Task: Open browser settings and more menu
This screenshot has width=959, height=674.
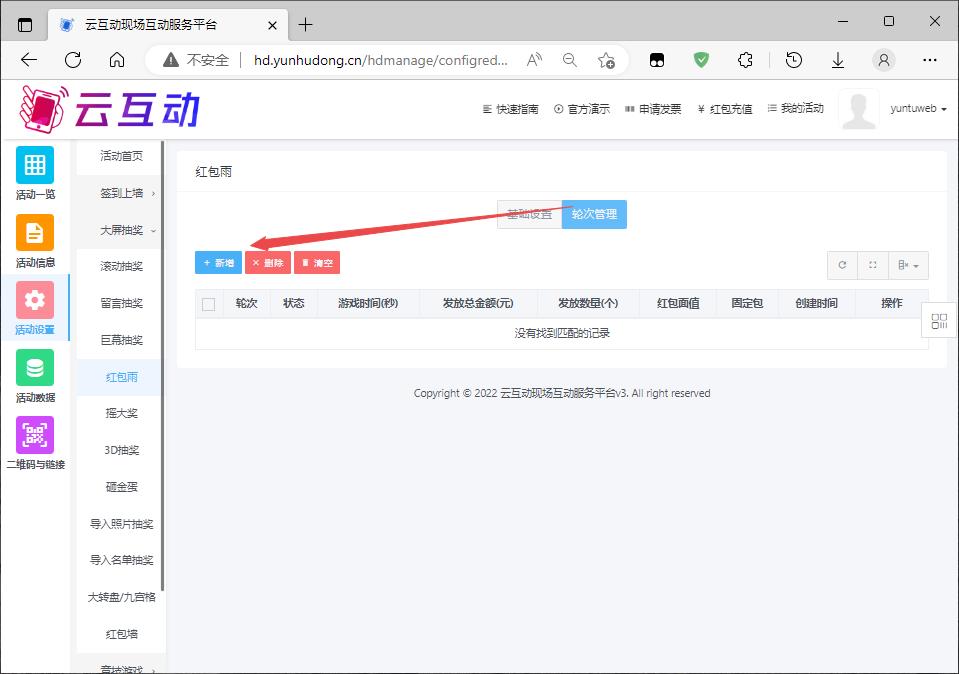Action: click(x=930, y=60)
